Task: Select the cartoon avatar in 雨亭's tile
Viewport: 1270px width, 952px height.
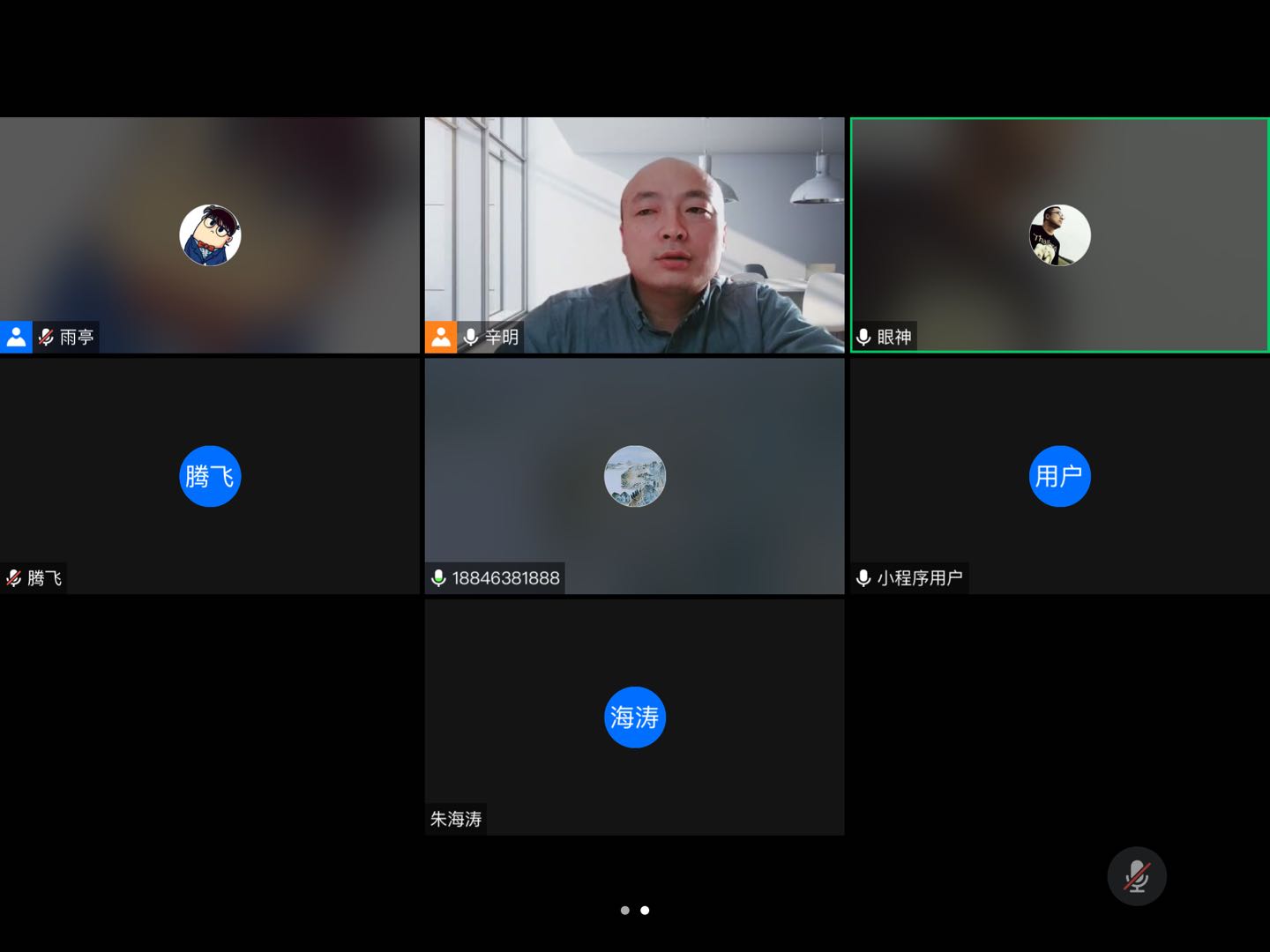Action: click(210, 235)
